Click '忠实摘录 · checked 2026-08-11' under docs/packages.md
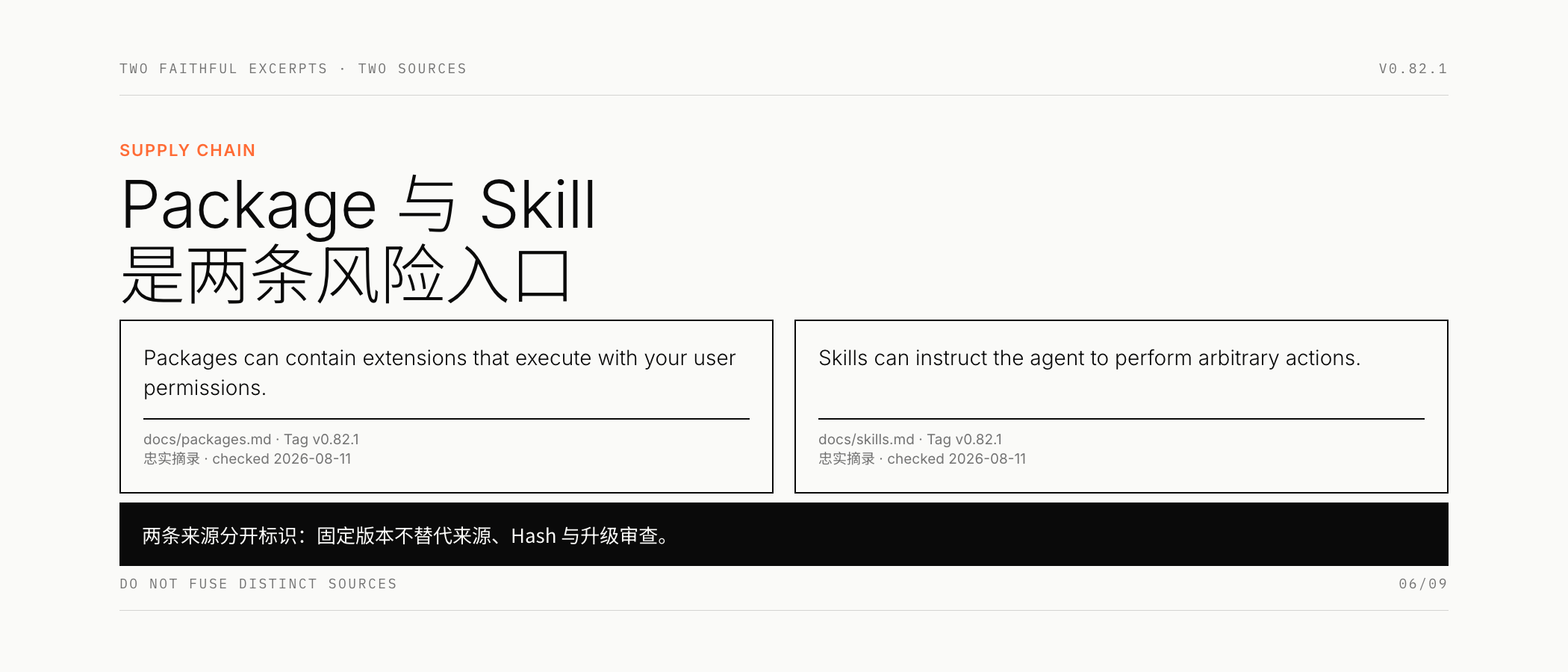Image resolution: width=1568 pixels, height=672 pixels. tap(247, 458)
